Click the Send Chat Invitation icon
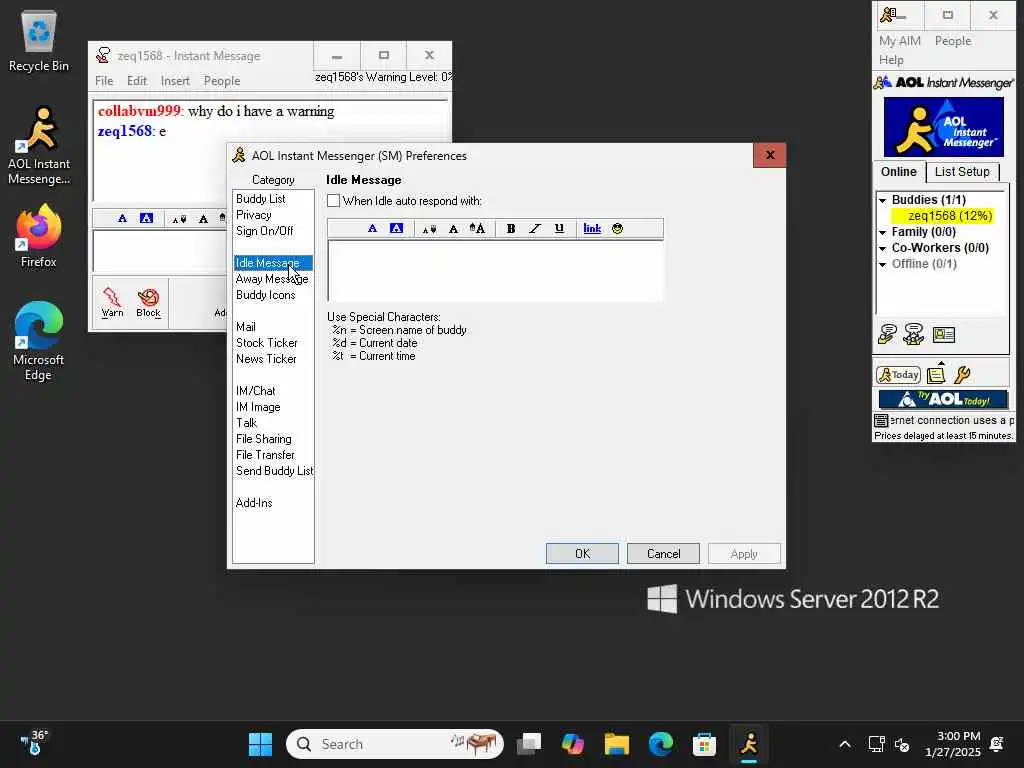Screen dimensions: 1024x768 (914, 334)
